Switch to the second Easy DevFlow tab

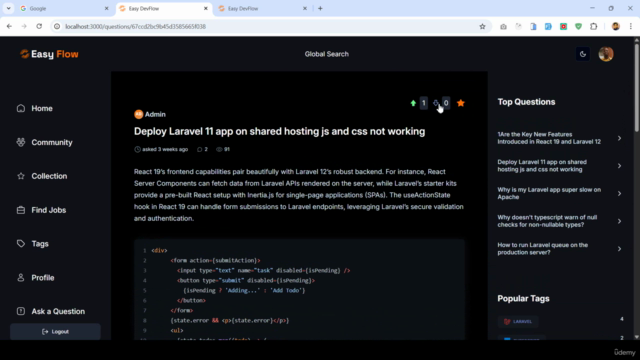pyautogui.click(x=261, y=9)
